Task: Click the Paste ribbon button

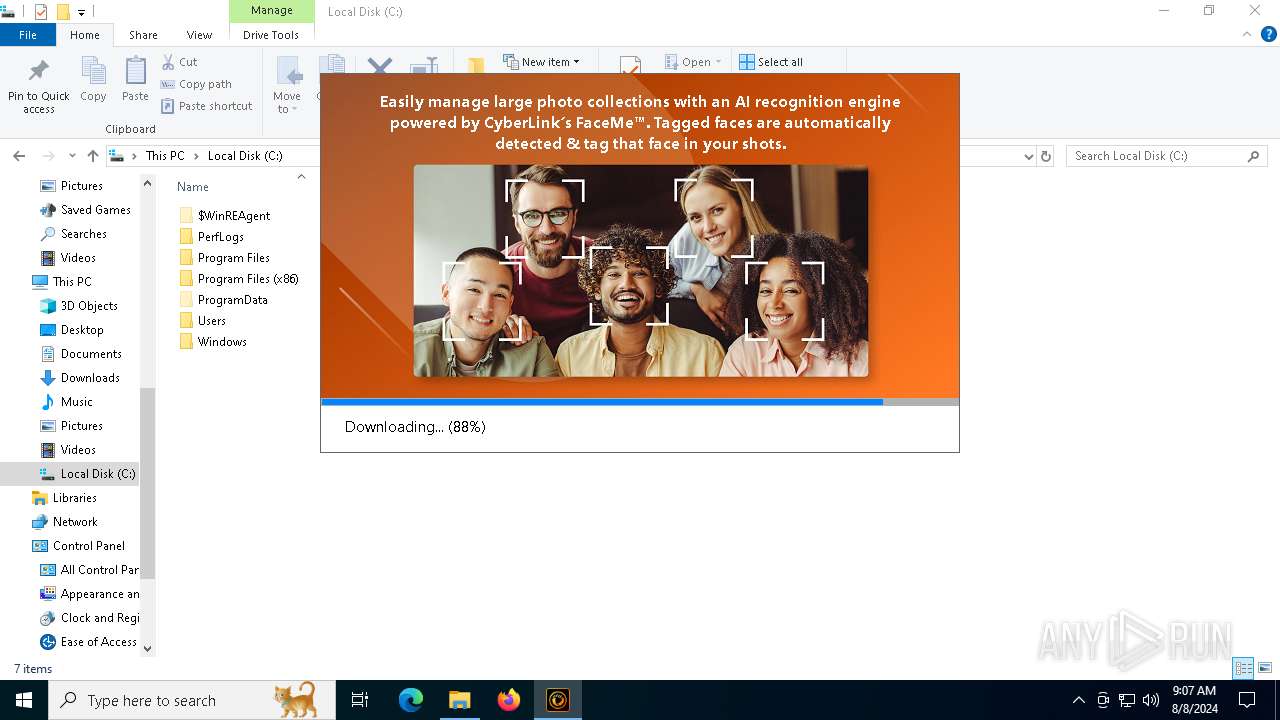Action: click(135, 80)
